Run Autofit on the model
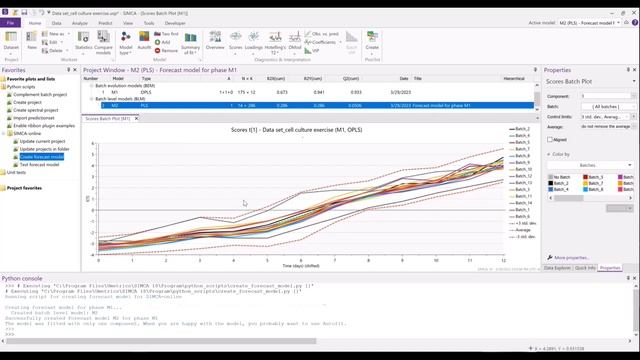 click(144, 41)
